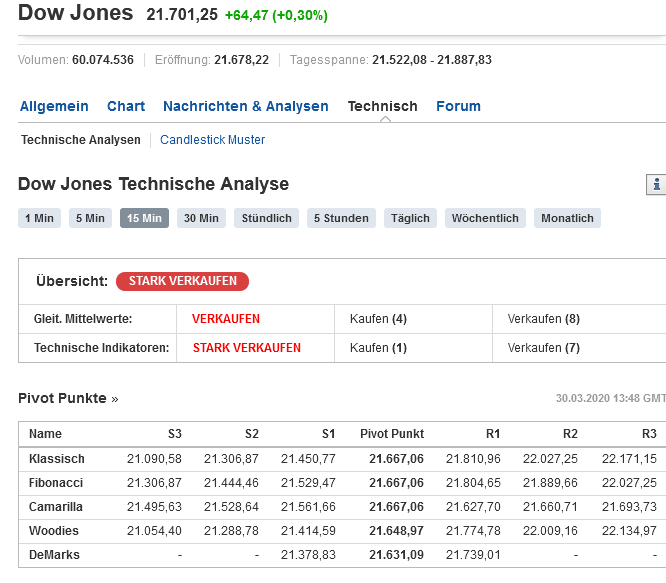666x583 pixels.
Task: Click the Fibonacci row name
Action: click(x=56, y=483)
